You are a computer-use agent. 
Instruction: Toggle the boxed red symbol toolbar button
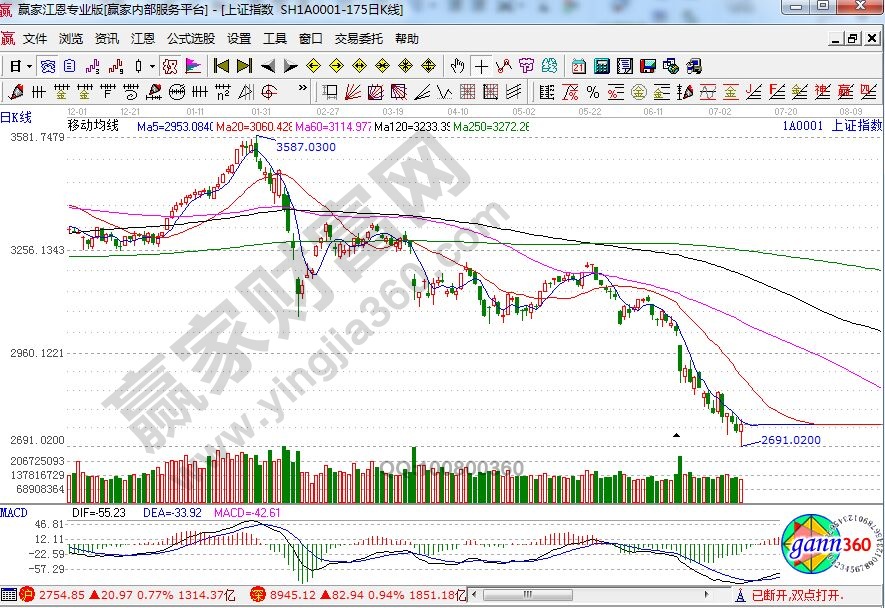170,67
